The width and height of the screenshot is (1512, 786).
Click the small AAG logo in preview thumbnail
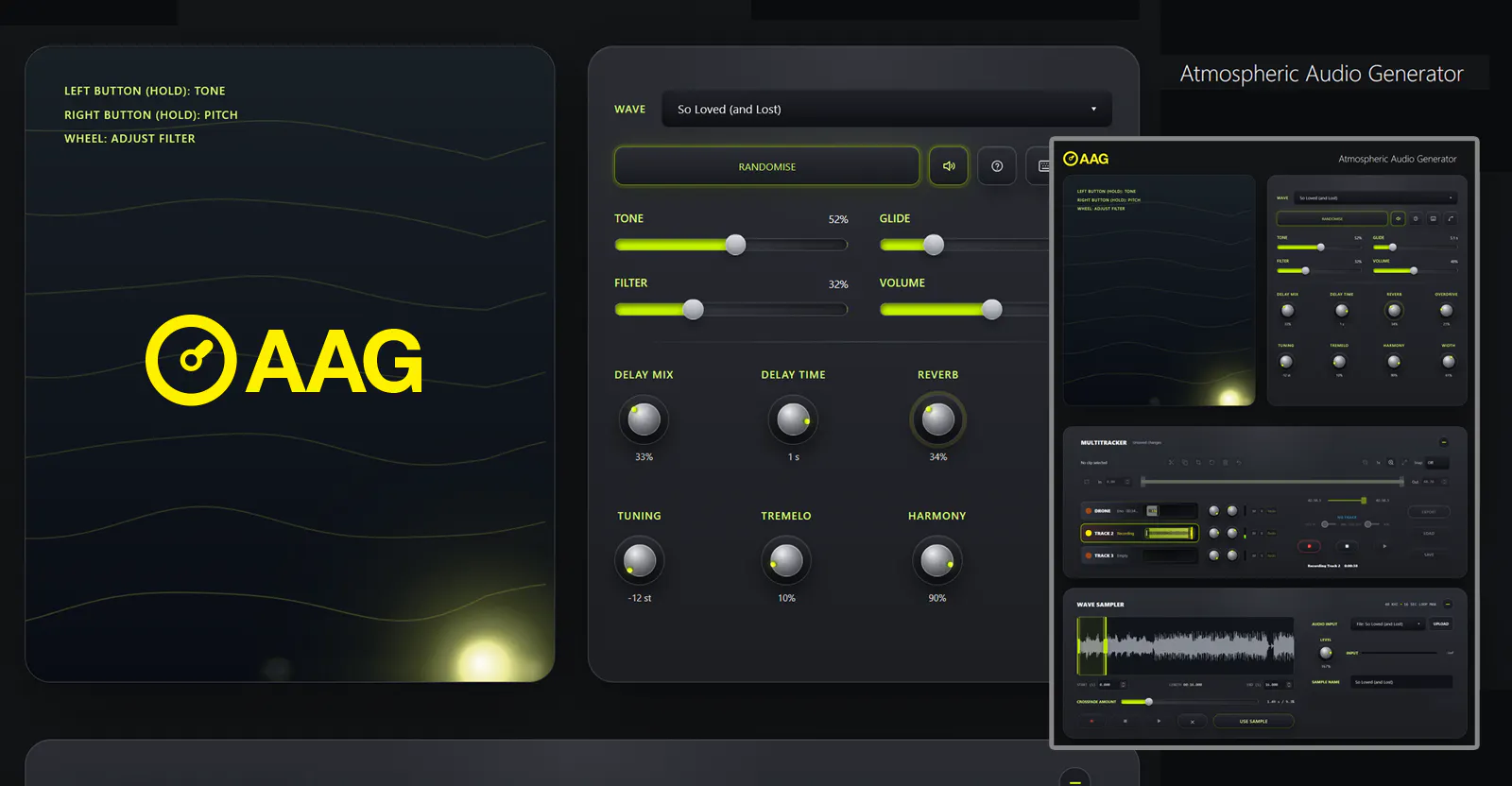pyautogui.click(x=1086, y=159)
